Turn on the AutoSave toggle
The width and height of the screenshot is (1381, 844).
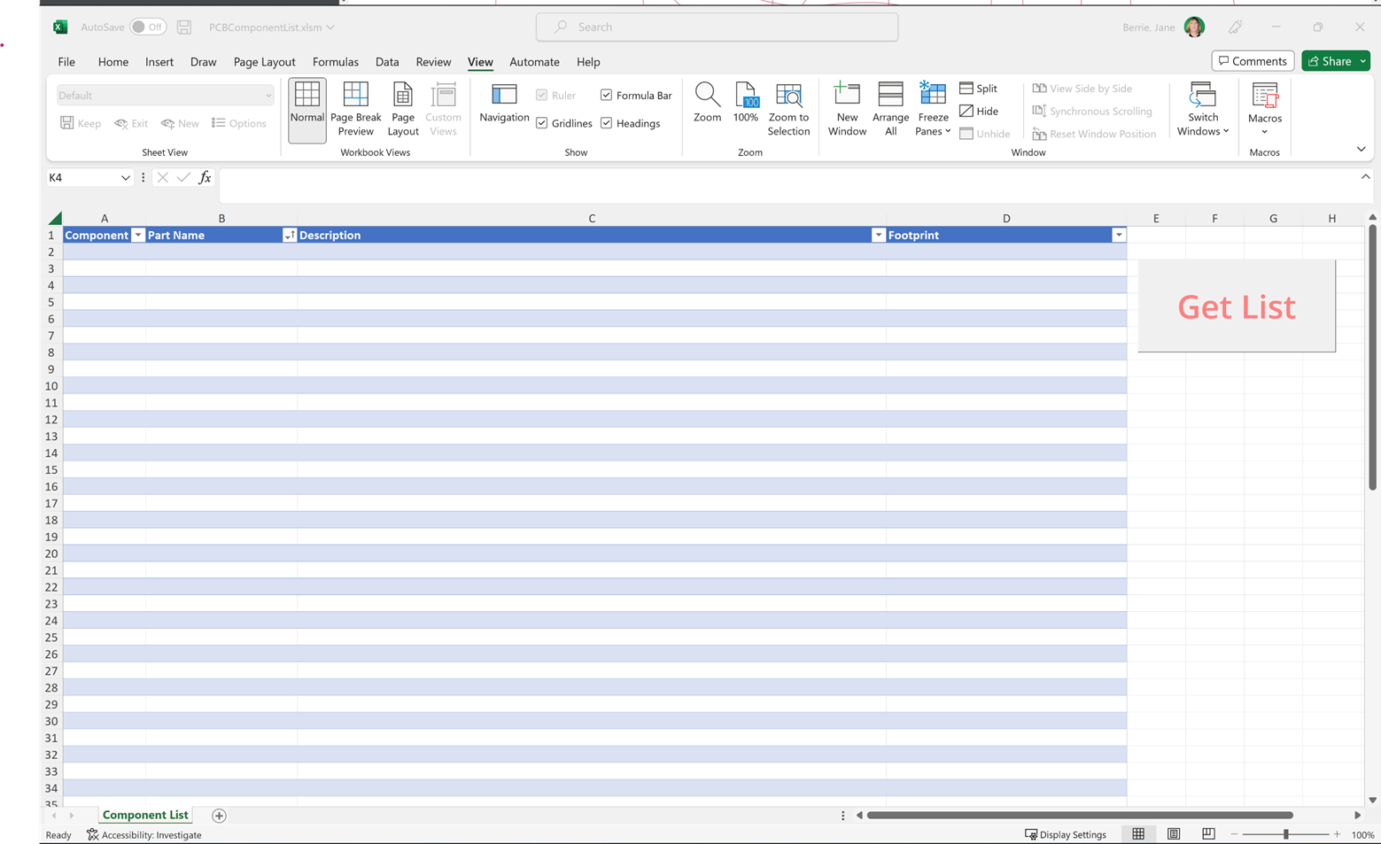click(148, 27)
